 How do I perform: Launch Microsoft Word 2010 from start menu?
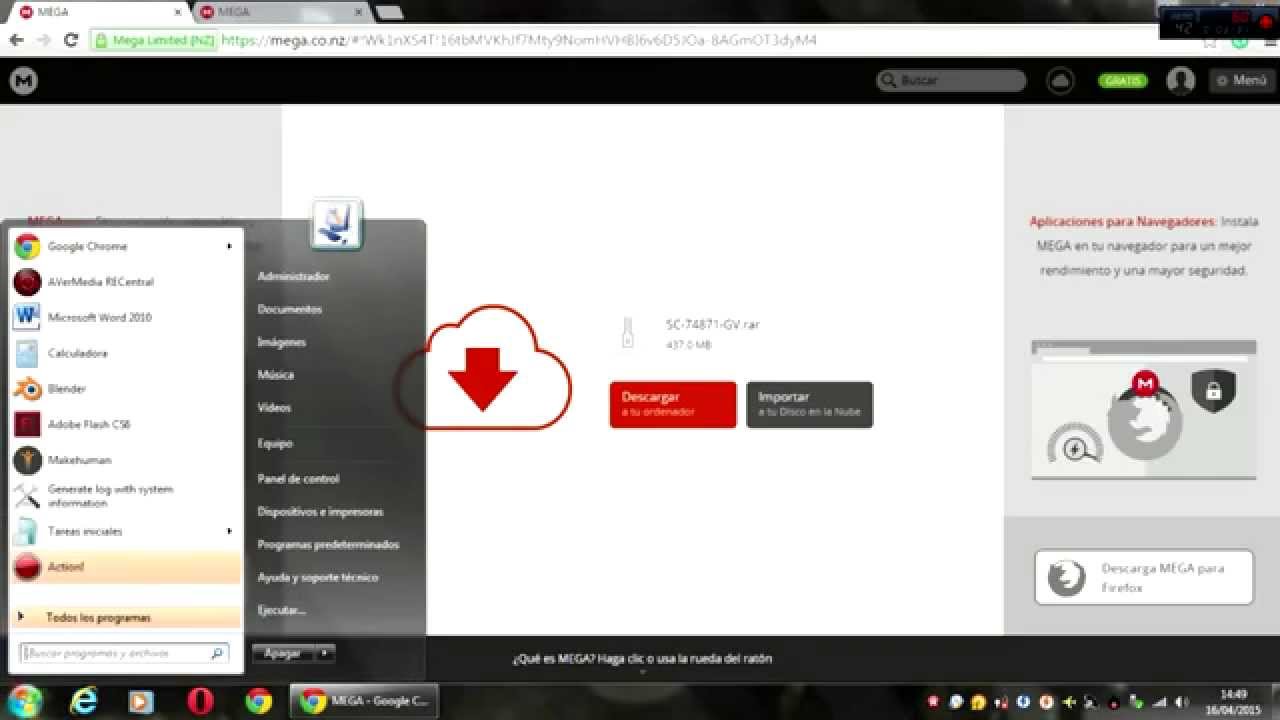click(124, 318)
